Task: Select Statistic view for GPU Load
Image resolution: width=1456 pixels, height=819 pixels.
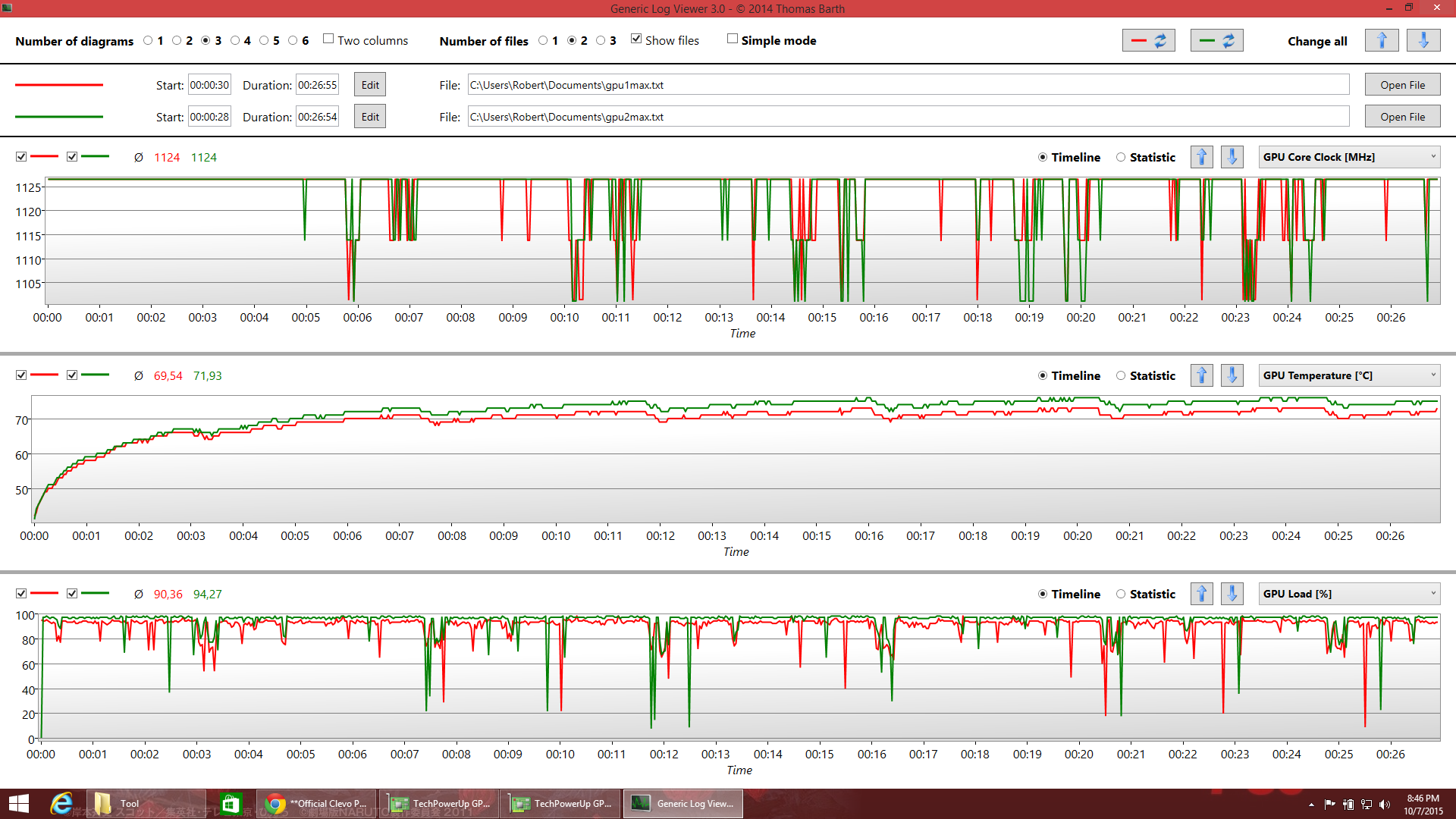Action: tap(1121, 595)
